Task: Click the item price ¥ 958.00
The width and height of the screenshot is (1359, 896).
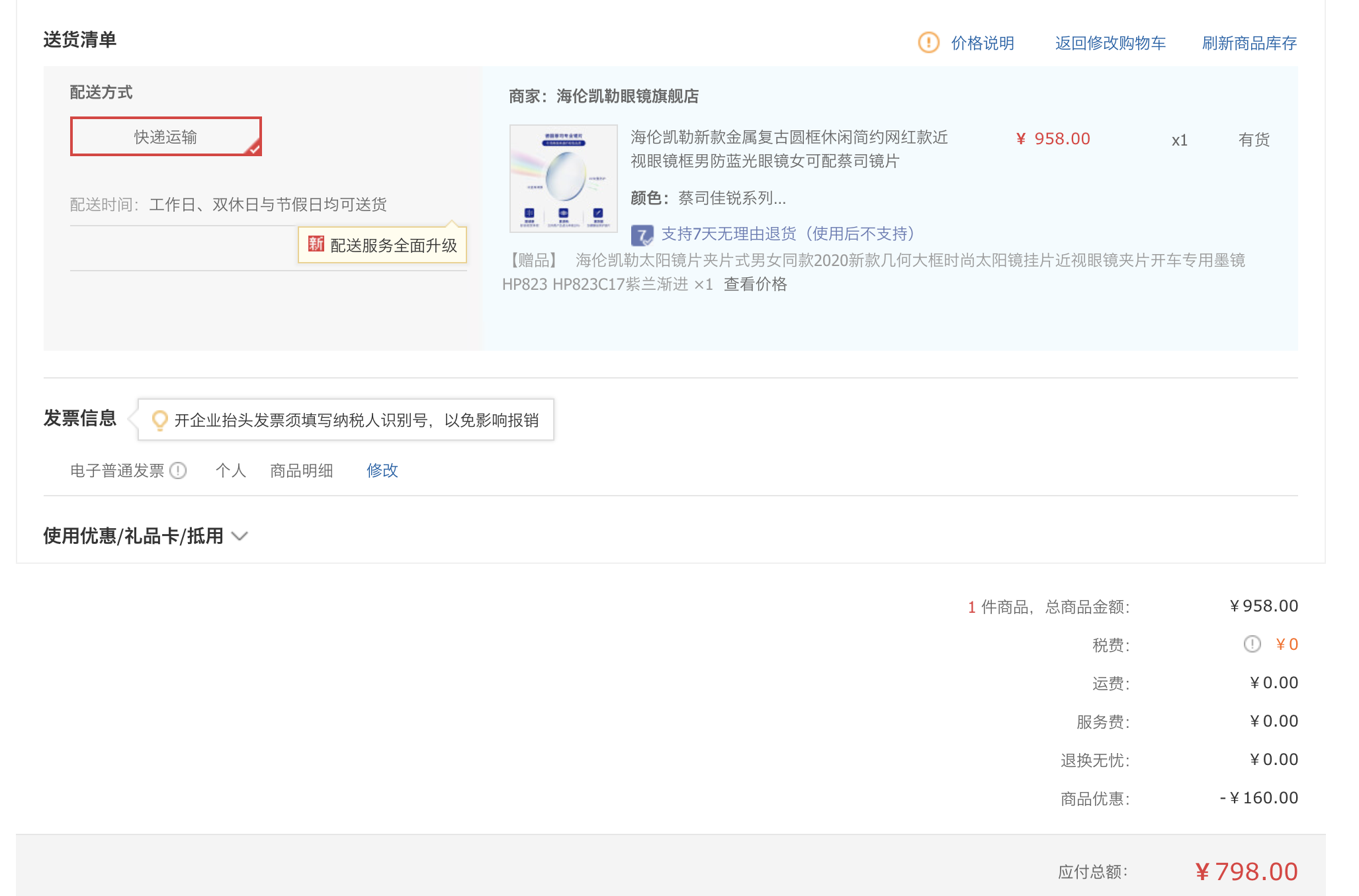Action: [x=1053, y=139]
